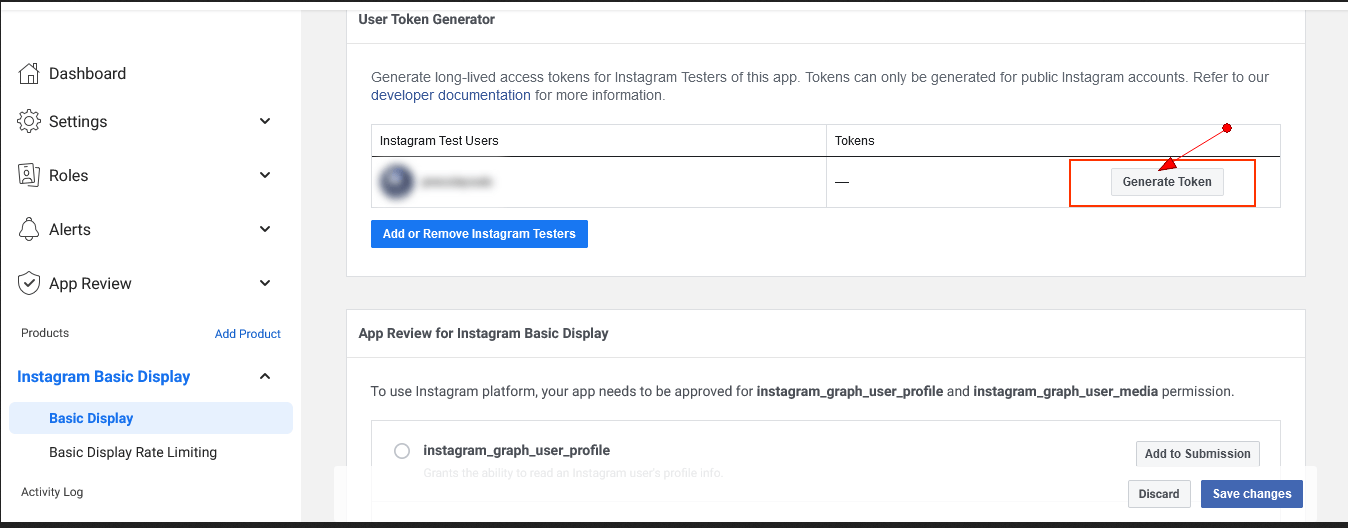The image size is (1348, 528).
Task: Collapse the Instagram Basic Display section
Action: click(265, 377)
